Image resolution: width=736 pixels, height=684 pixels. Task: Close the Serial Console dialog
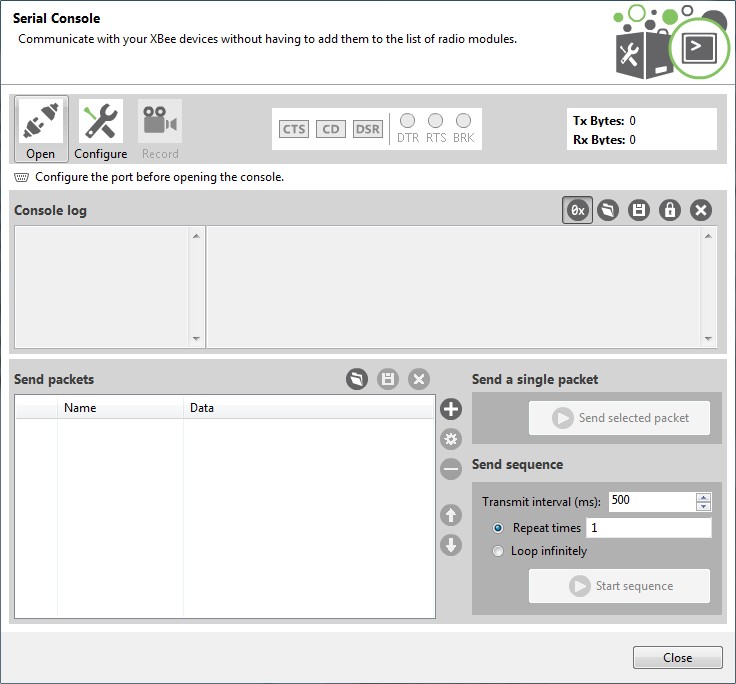coord(677,658)
